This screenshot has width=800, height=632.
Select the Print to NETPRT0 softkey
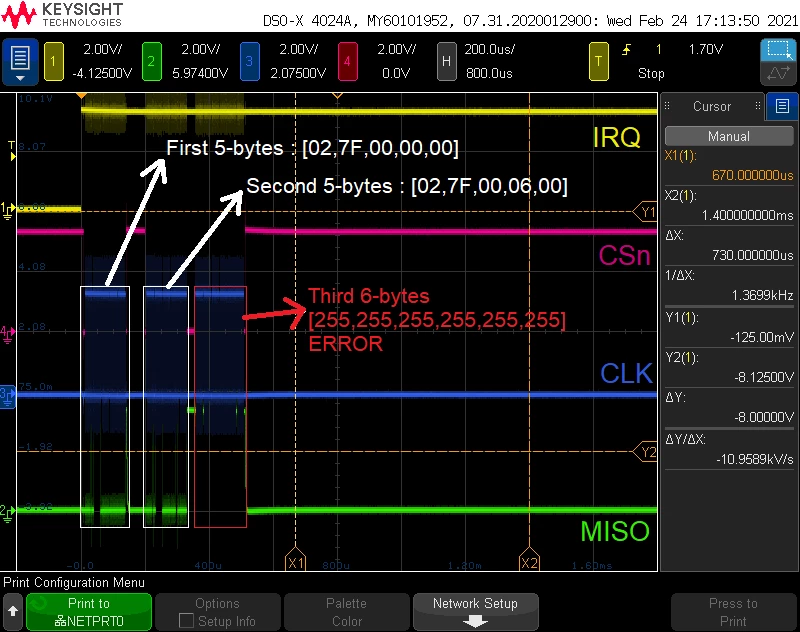coord(89,612)
